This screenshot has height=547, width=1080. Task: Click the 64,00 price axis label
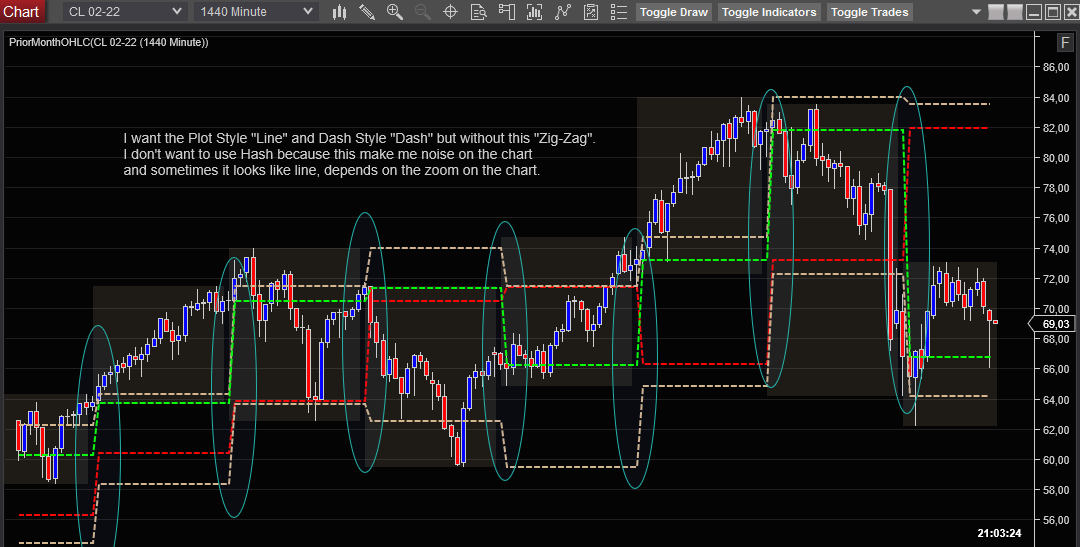point(1056,400)
